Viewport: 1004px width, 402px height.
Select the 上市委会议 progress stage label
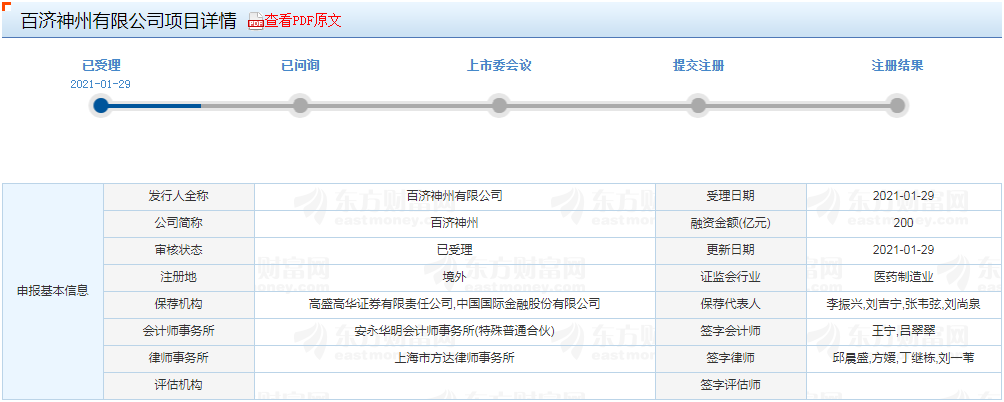(x=499, y=65)
